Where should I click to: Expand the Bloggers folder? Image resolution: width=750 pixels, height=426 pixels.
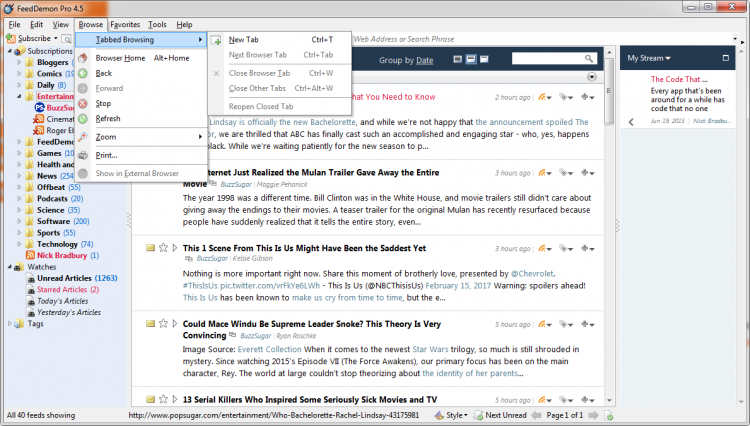pyautogui.click(x=19, y=62)
